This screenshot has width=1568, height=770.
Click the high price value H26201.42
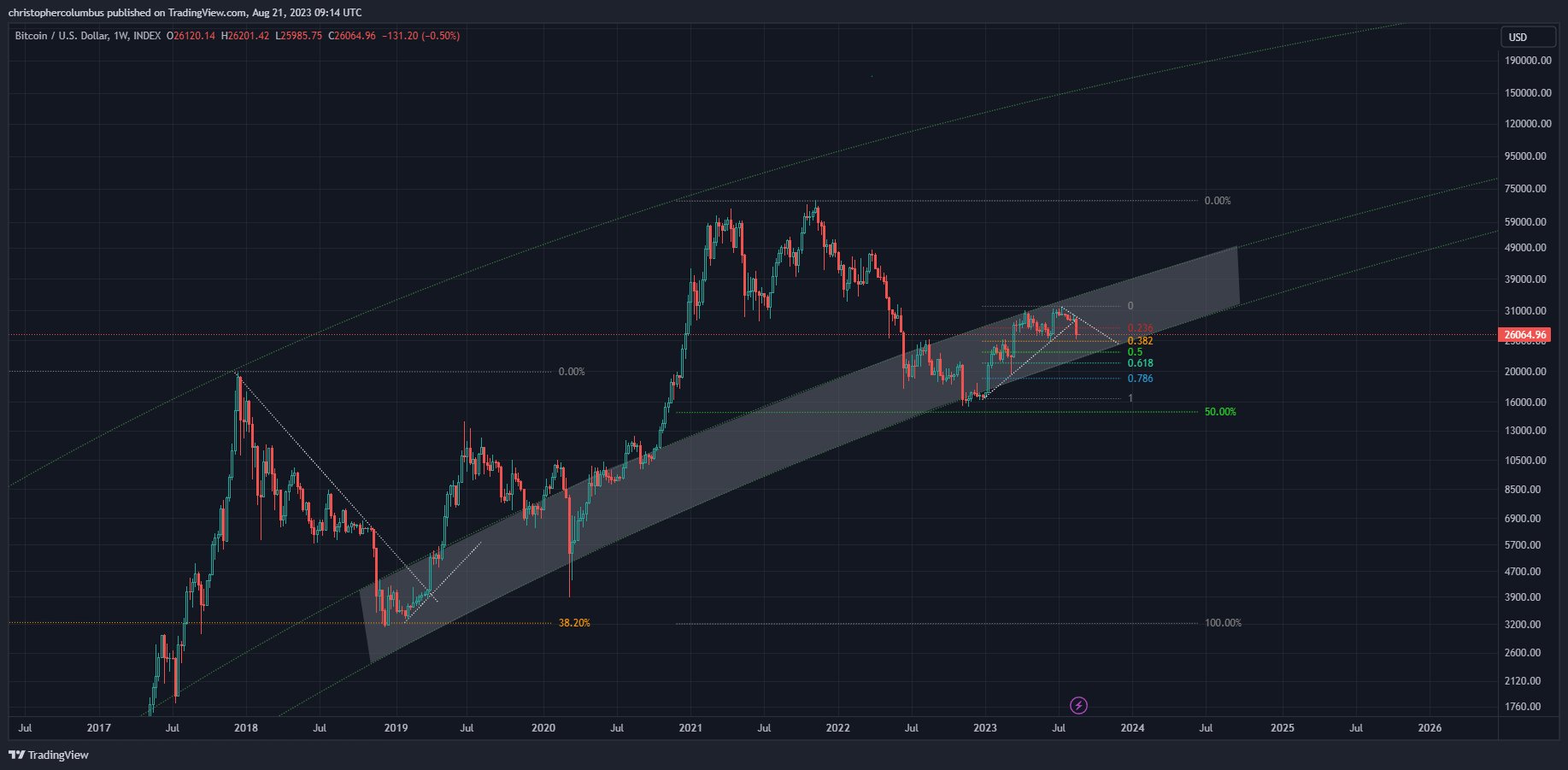pyautogui.click(x=245, y=36)
